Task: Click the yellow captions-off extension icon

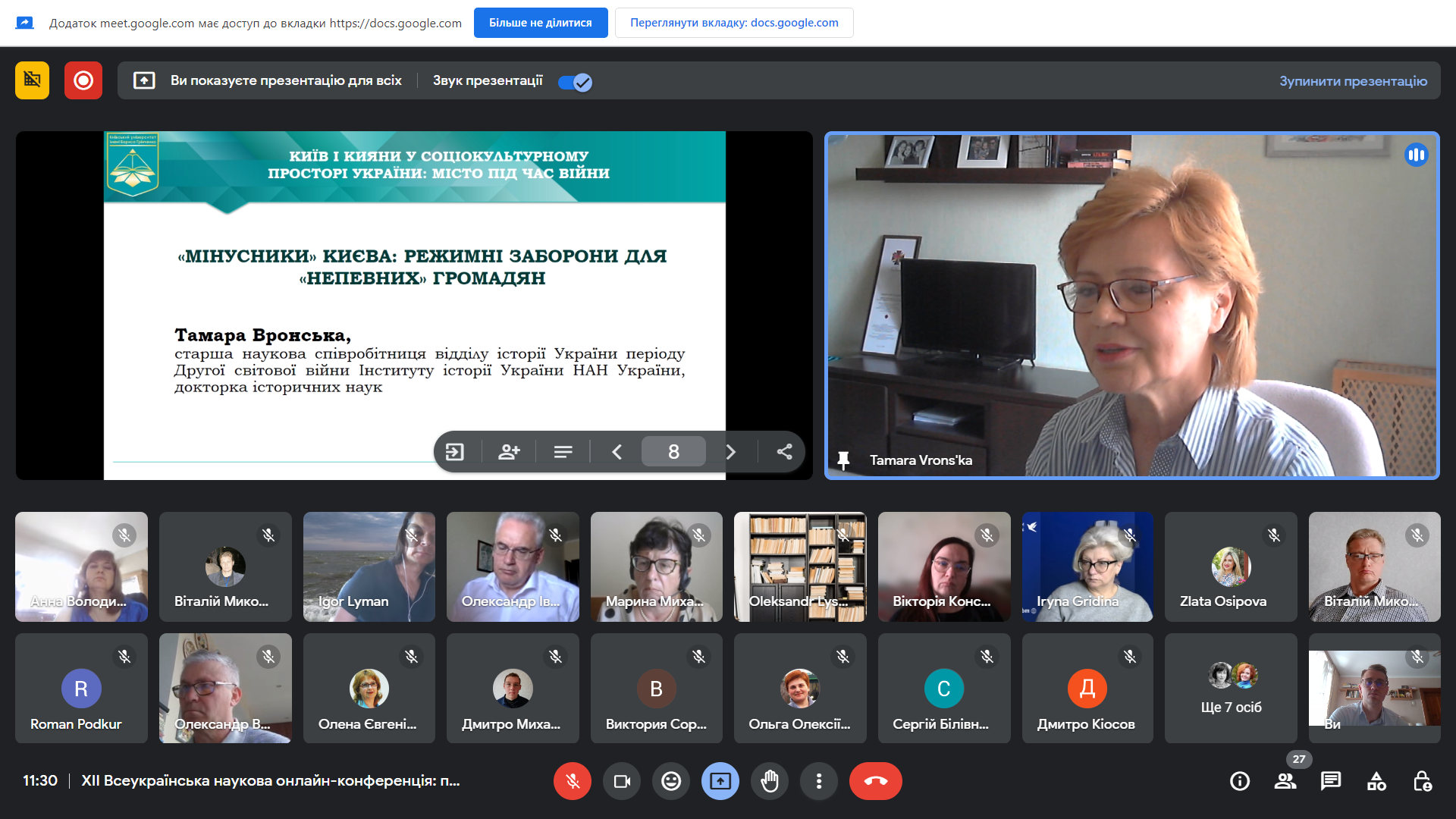Action: pos(32,80)
